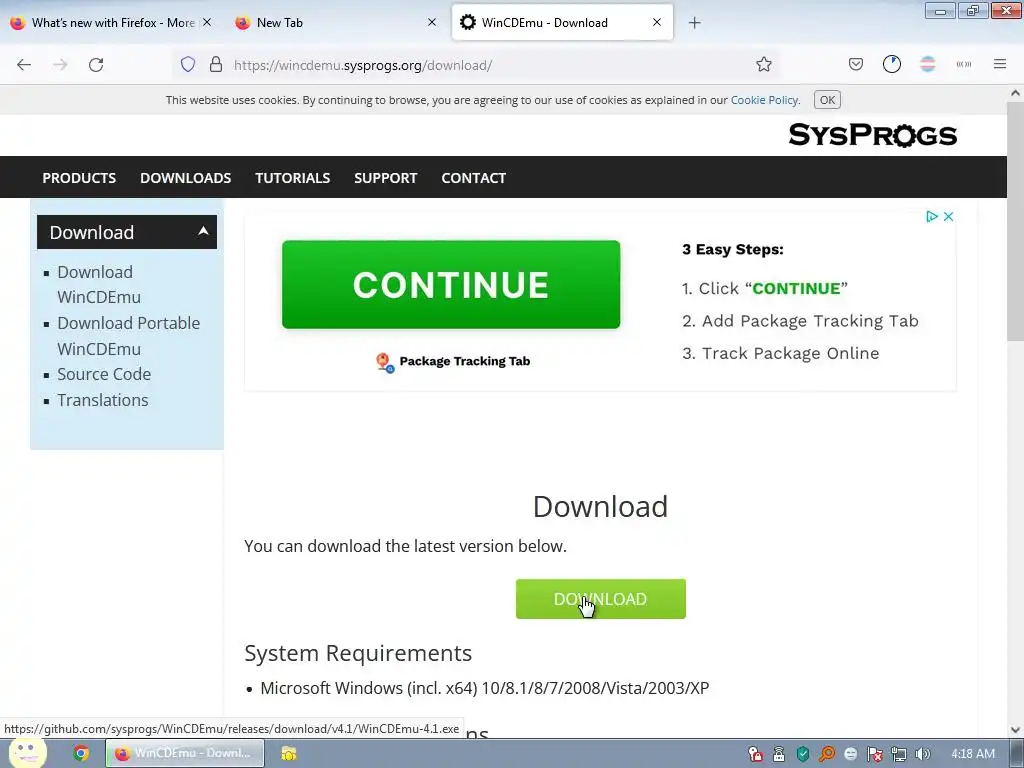Image resolution: width=1024 pixels, height=768 pixels.
Task: Open the Download WinCDEmu sidebar link
Action: [x=99, y=285]
